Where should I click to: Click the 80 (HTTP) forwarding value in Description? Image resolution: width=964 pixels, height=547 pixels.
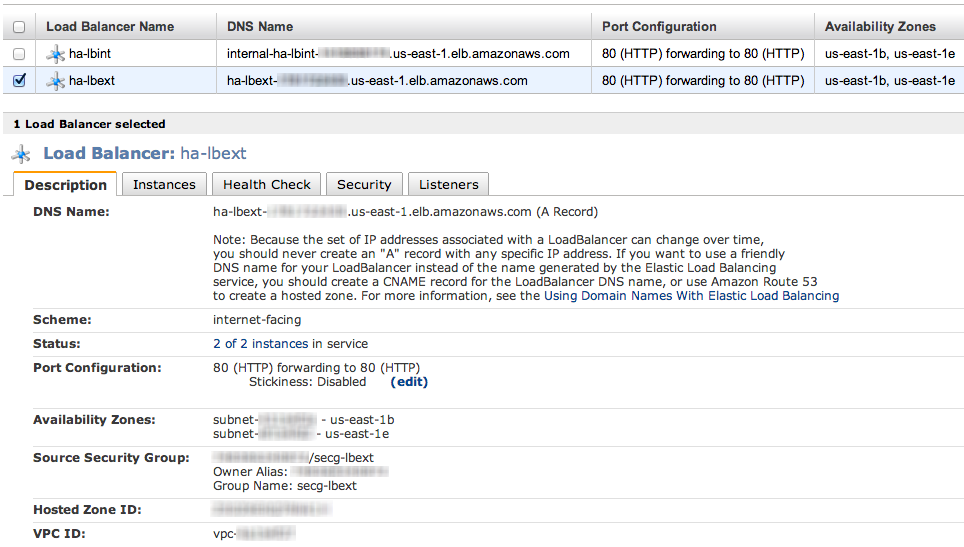coord(317,368)
